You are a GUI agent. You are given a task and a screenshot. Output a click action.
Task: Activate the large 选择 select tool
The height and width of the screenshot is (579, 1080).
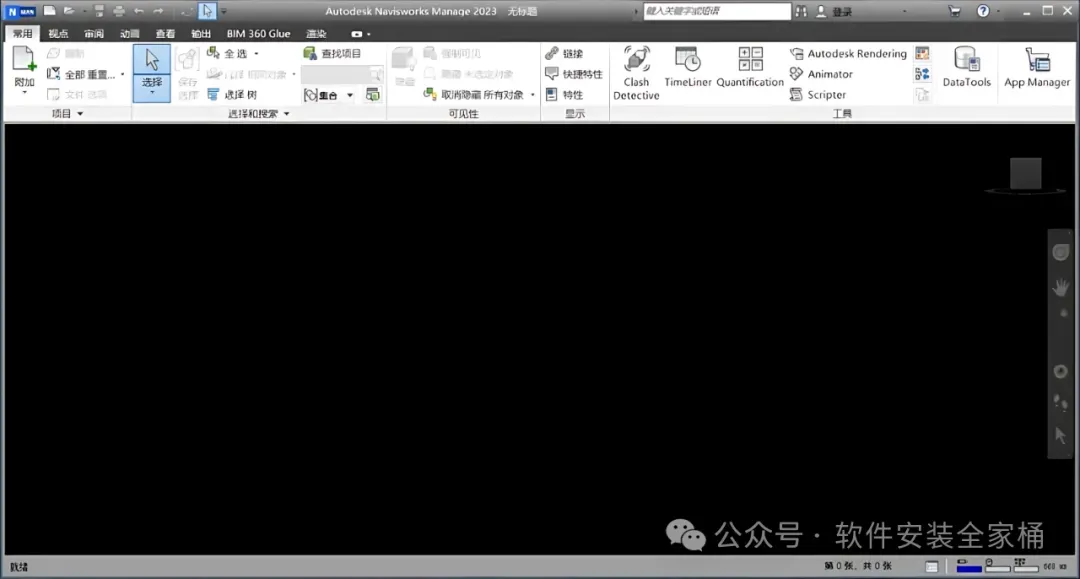(152, 73)
